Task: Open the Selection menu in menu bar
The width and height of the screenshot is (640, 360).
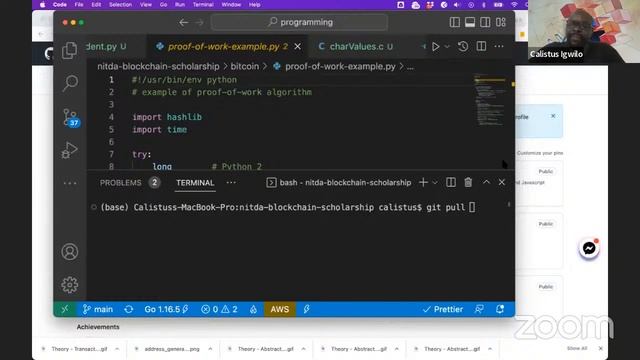Action: 120,4
